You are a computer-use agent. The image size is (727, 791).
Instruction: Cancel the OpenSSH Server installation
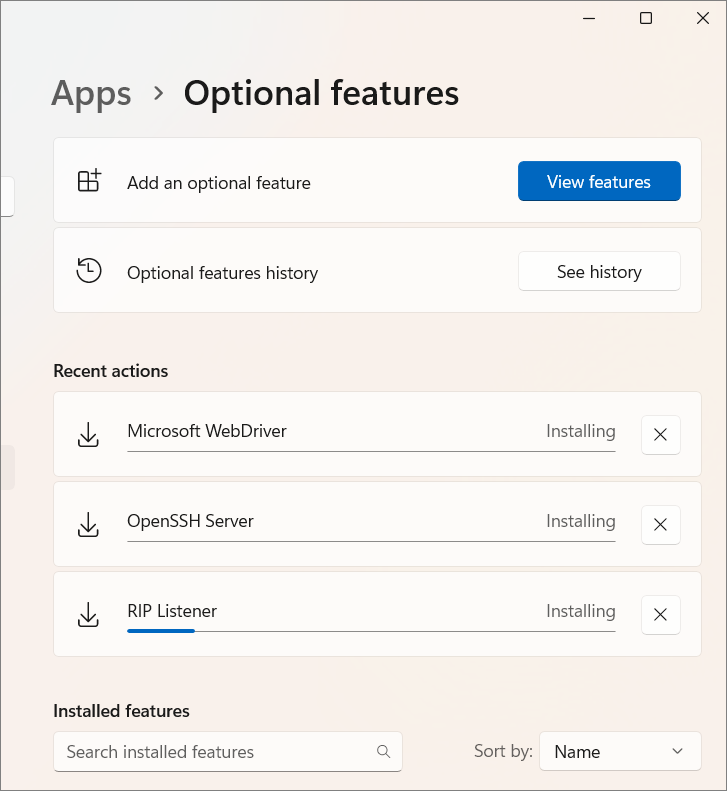(660, 525)
